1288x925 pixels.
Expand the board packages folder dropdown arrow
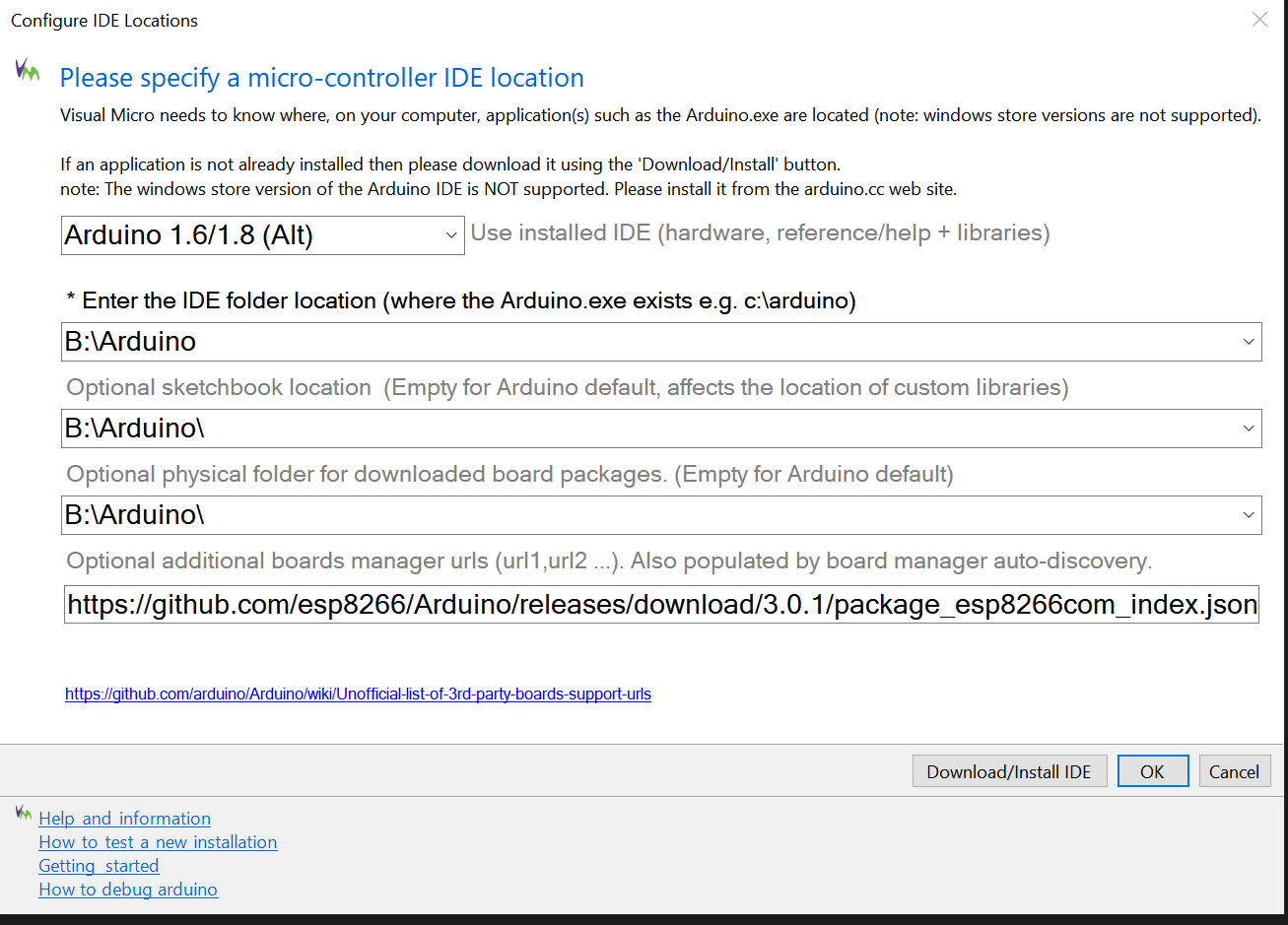point(1249,515)
